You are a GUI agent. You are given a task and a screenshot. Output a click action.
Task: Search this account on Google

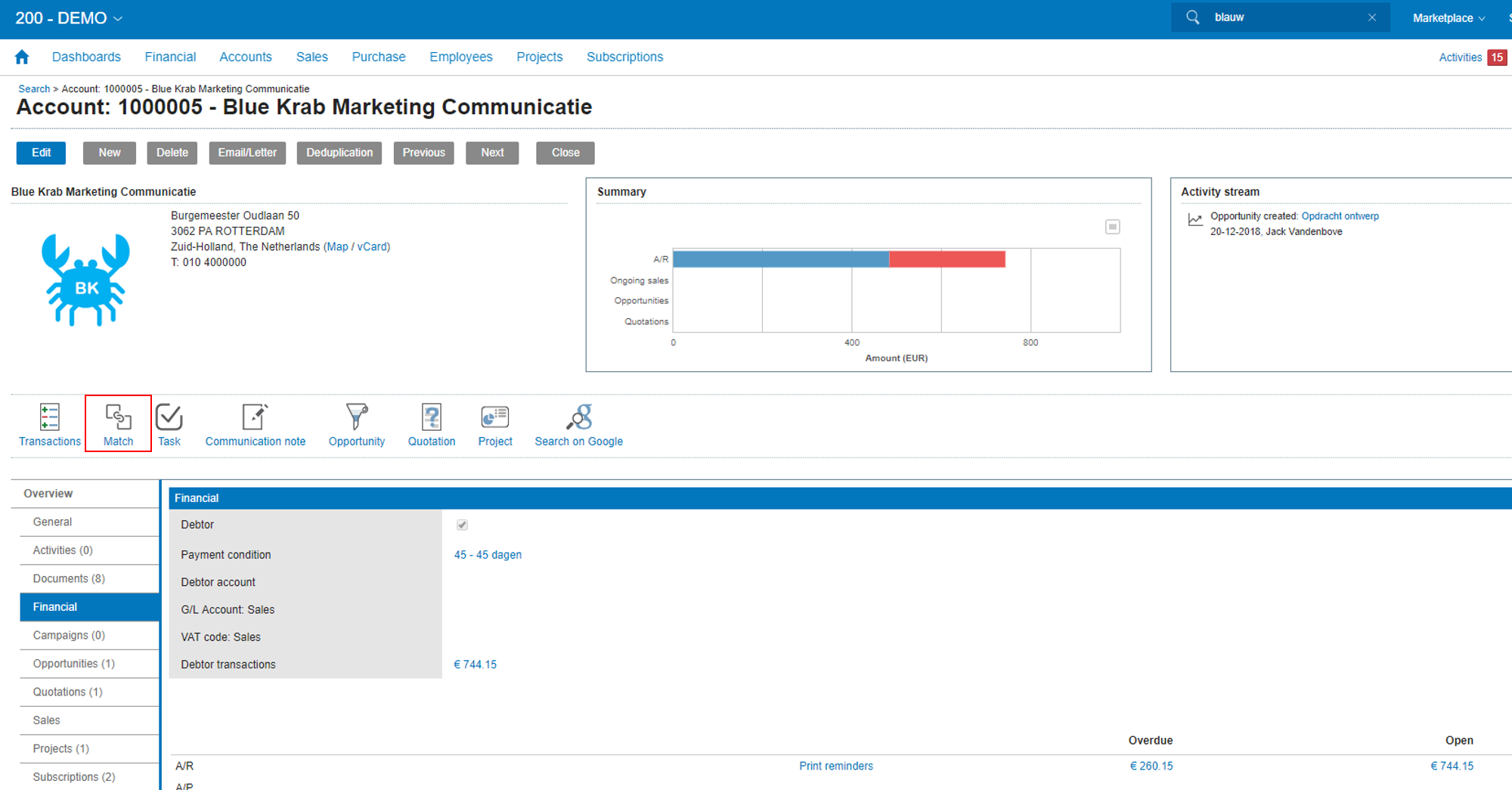pos(579,417)
